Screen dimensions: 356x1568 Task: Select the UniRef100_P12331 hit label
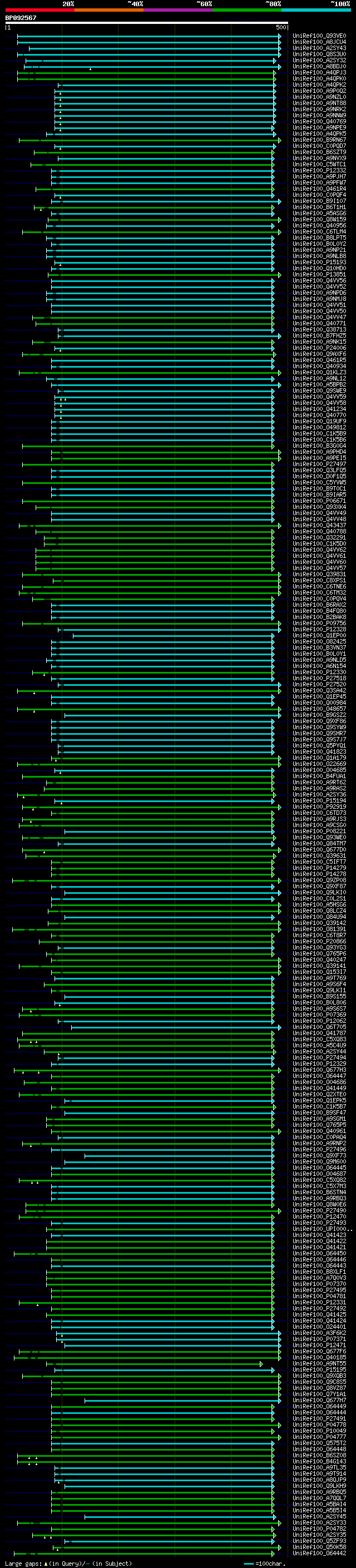[319, 1302]
